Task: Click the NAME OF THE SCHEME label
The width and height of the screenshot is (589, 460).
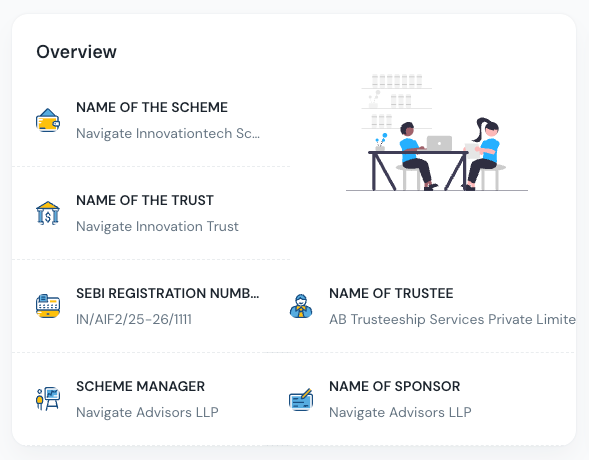Action: pyautogui.click(x=152, y=107)
